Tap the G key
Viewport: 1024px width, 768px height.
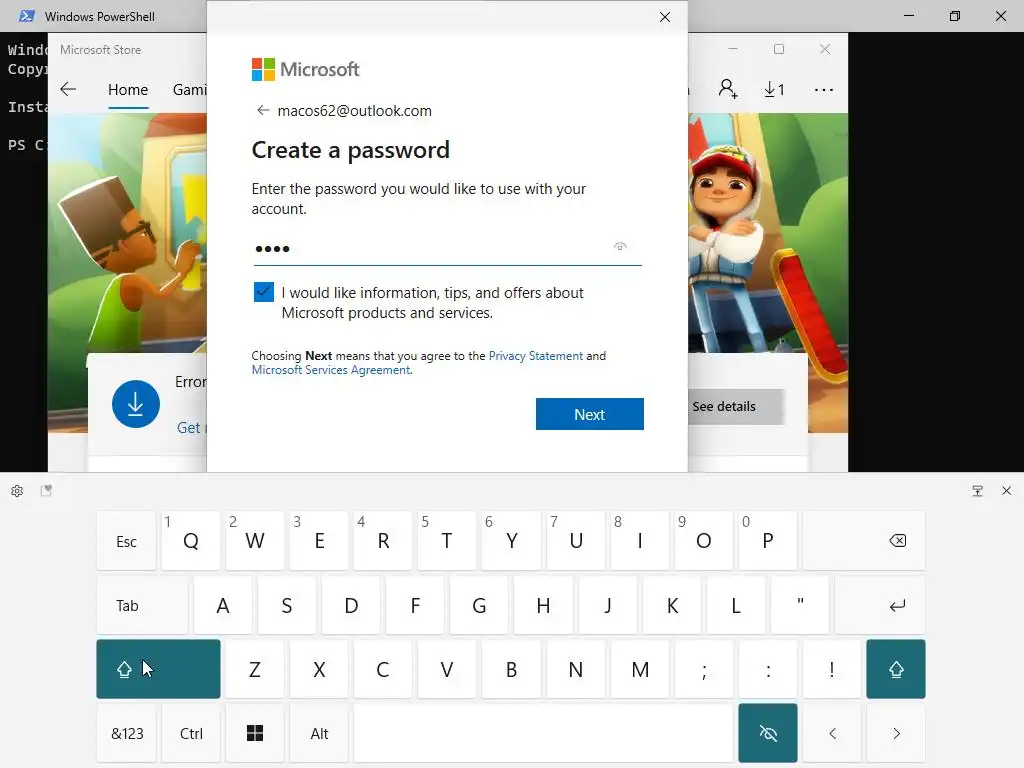(x=479, y=605)
